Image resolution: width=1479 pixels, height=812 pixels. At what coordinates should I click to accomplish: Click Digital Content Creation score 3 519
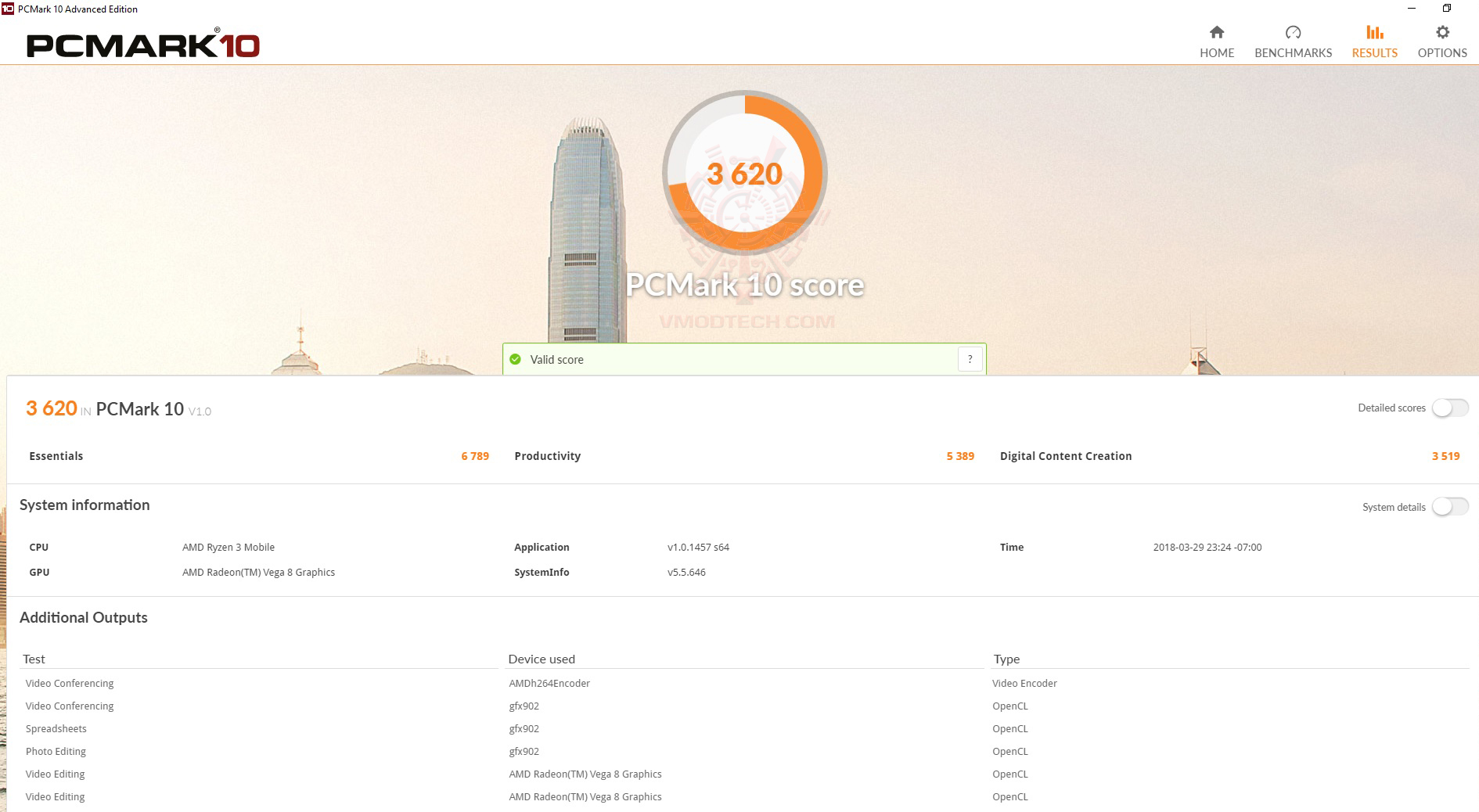pos(1445,456)
